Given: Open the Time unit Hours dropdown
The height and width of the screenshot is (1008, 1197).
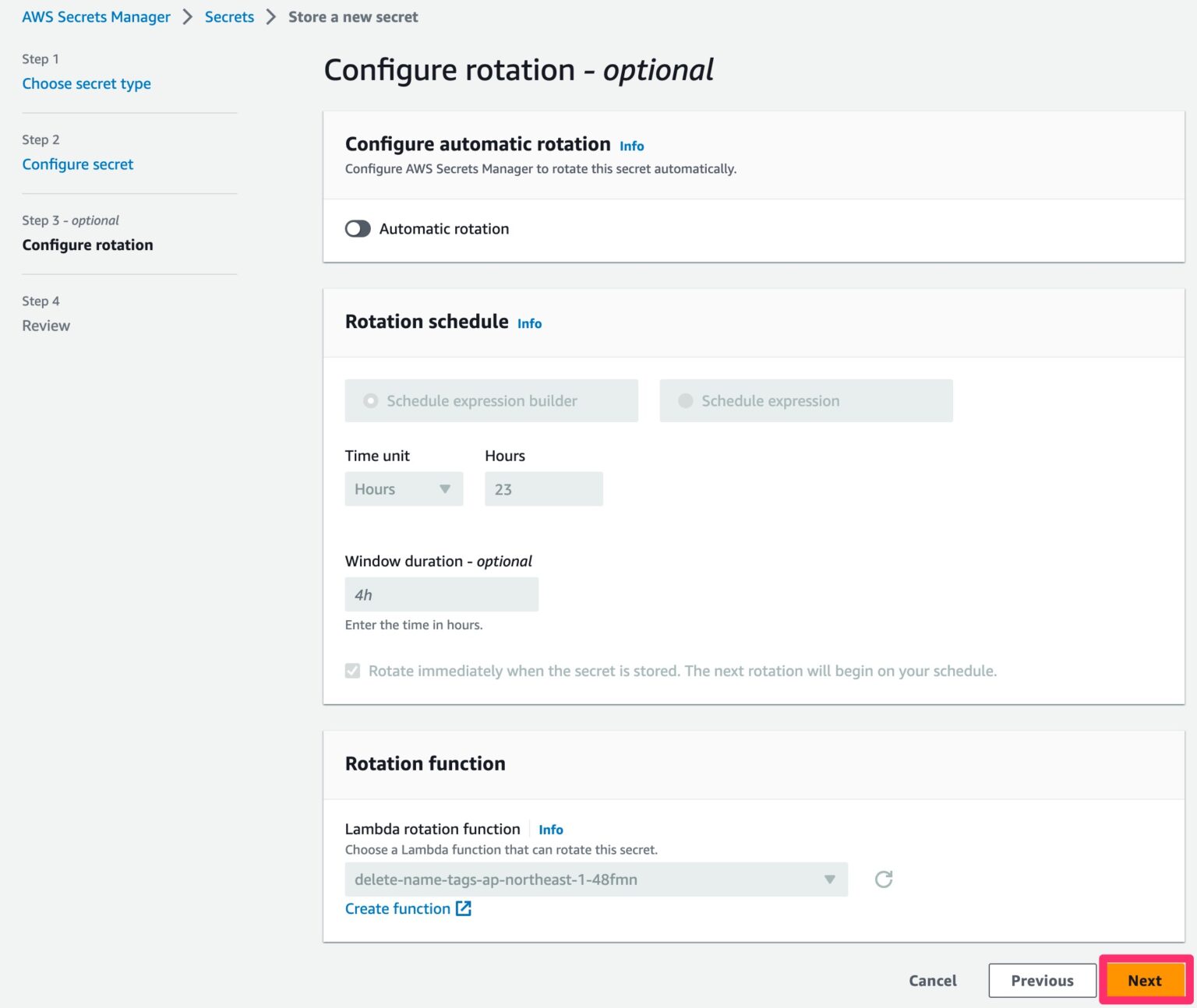Looking at the screenshot, I should (403, 489).
